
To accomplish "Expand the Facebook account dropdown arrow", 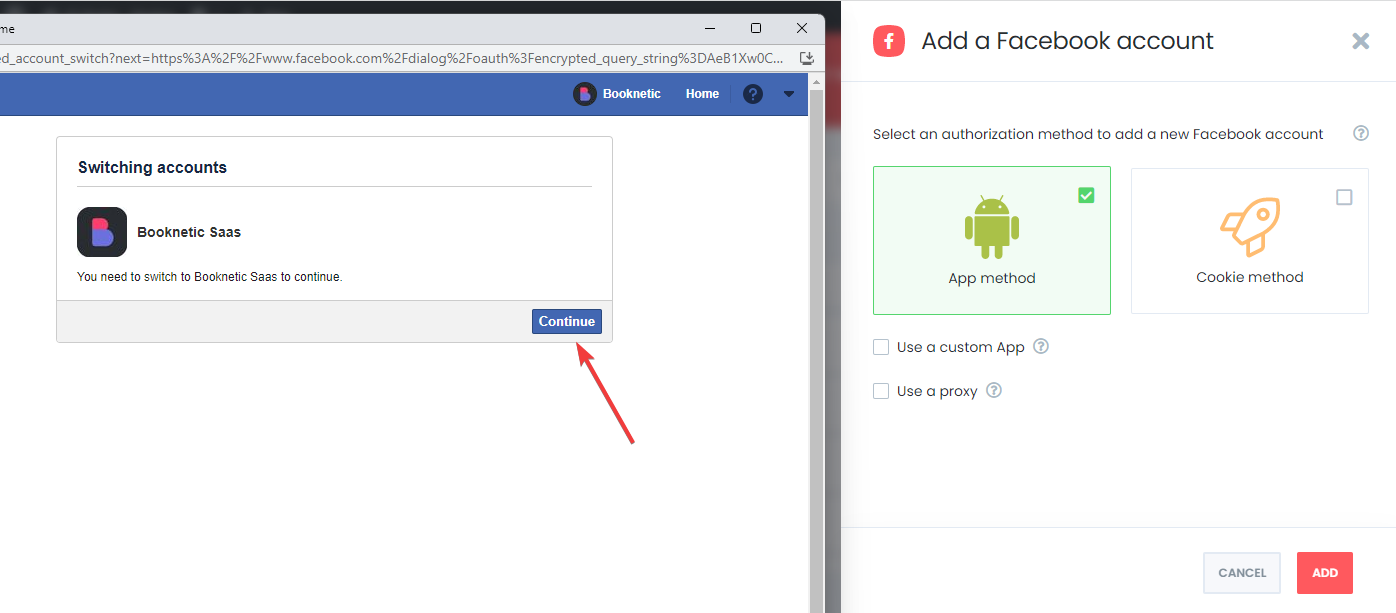I will coord(789,94).
